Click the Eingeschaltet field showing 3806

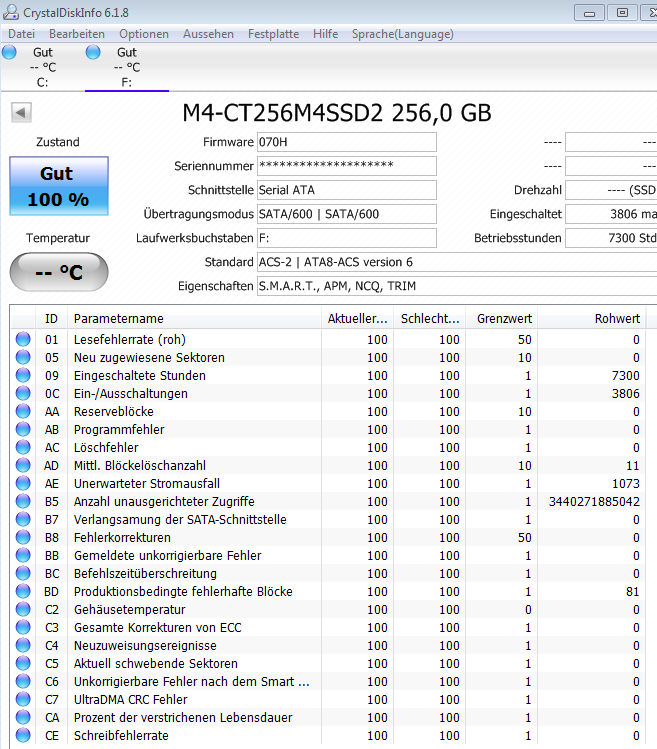(611, 214)
